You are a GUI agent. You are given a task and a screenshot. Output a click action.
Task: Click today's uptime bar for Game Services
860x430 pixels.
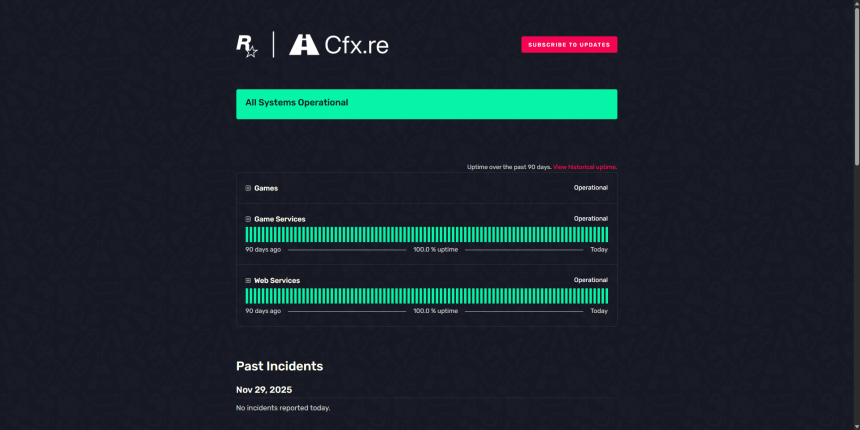tap(606, 234)
